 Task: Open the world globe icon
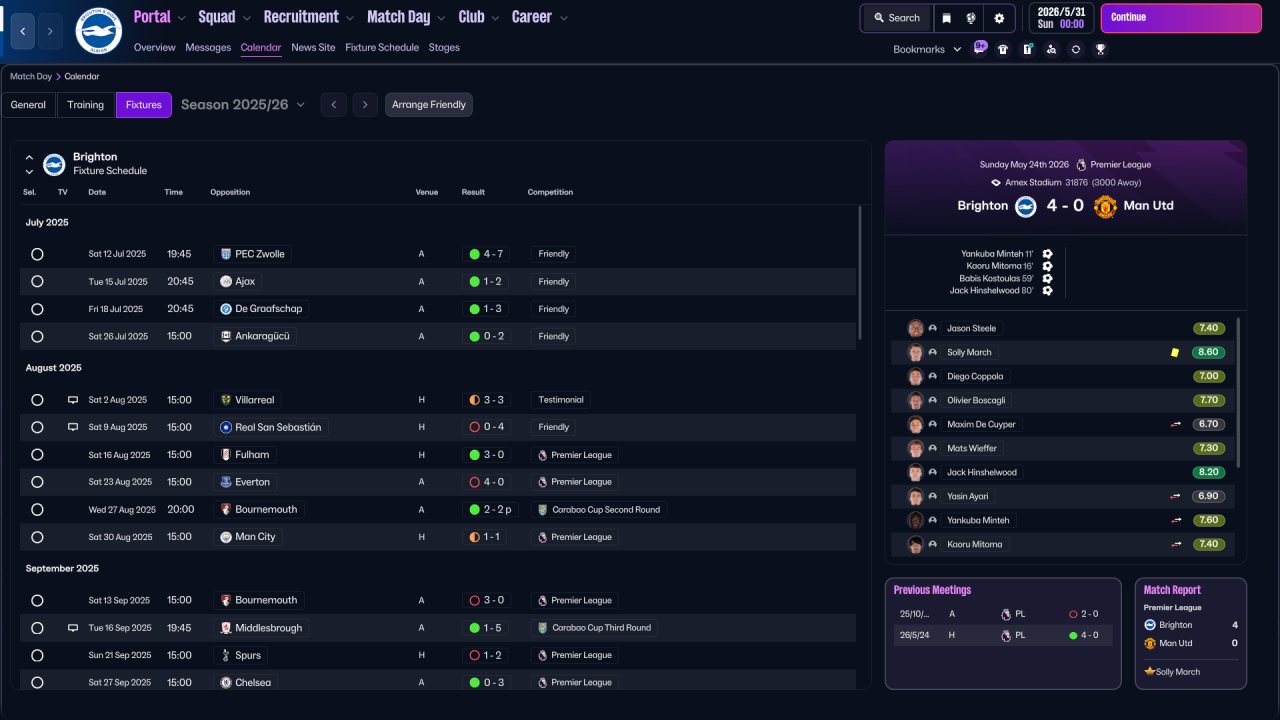[971, 18]
